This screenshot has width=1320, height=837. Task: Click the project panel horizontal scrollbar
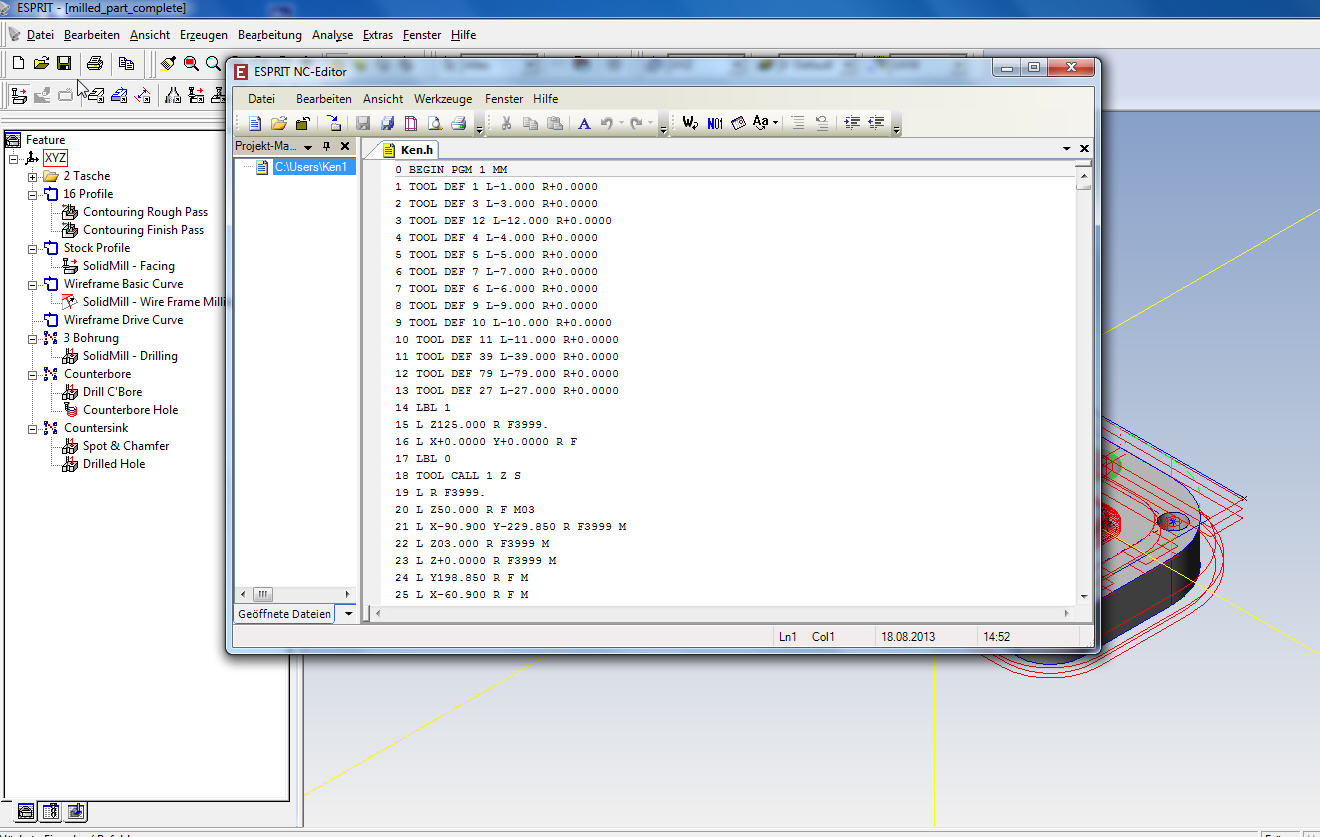pos(294,593)
